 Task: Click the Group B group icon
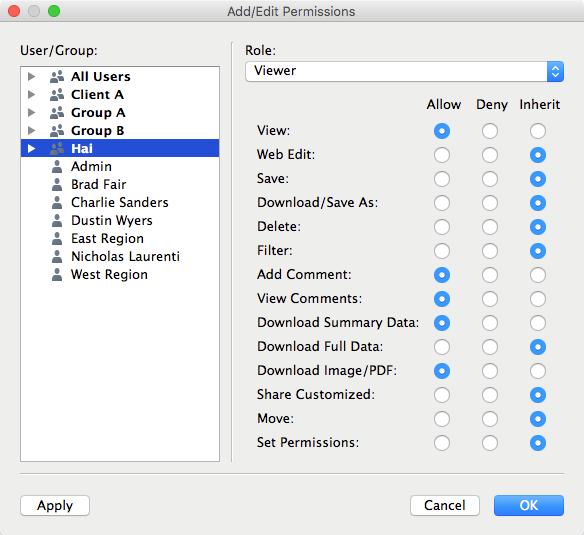[x=57, y=131]
